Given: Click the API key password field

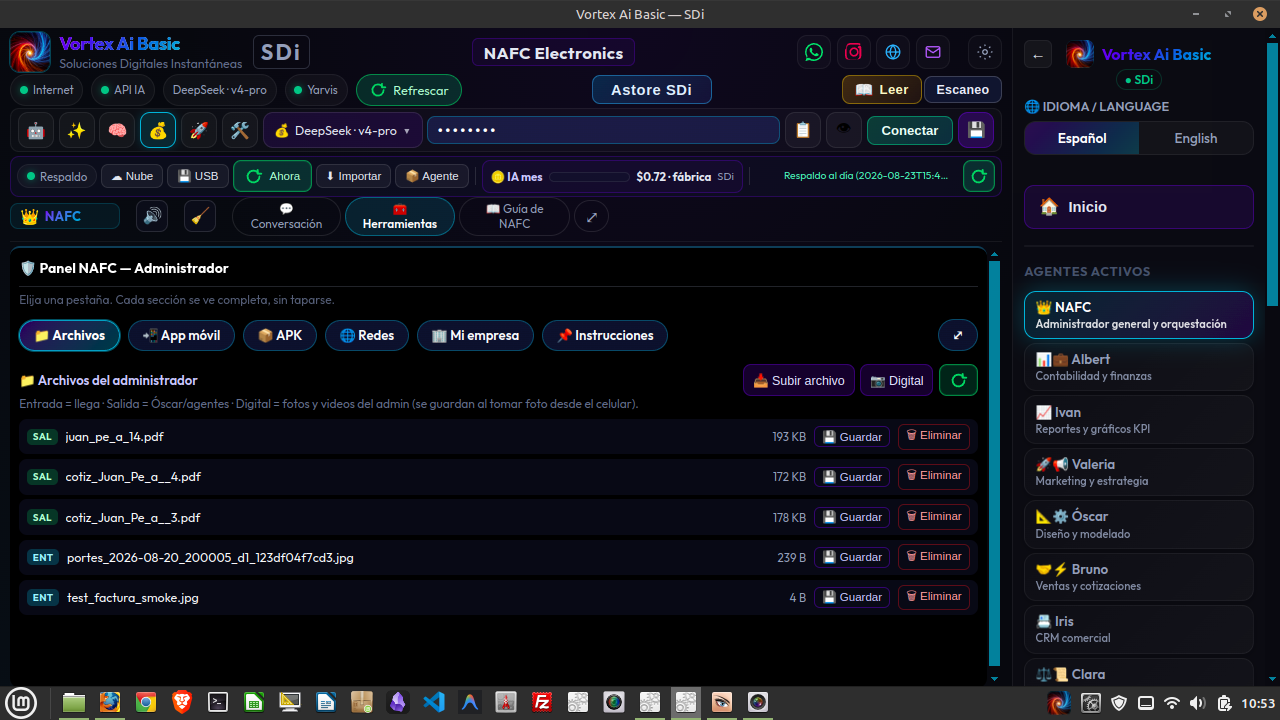Looking at the screenshot, I should coord(603,130).
